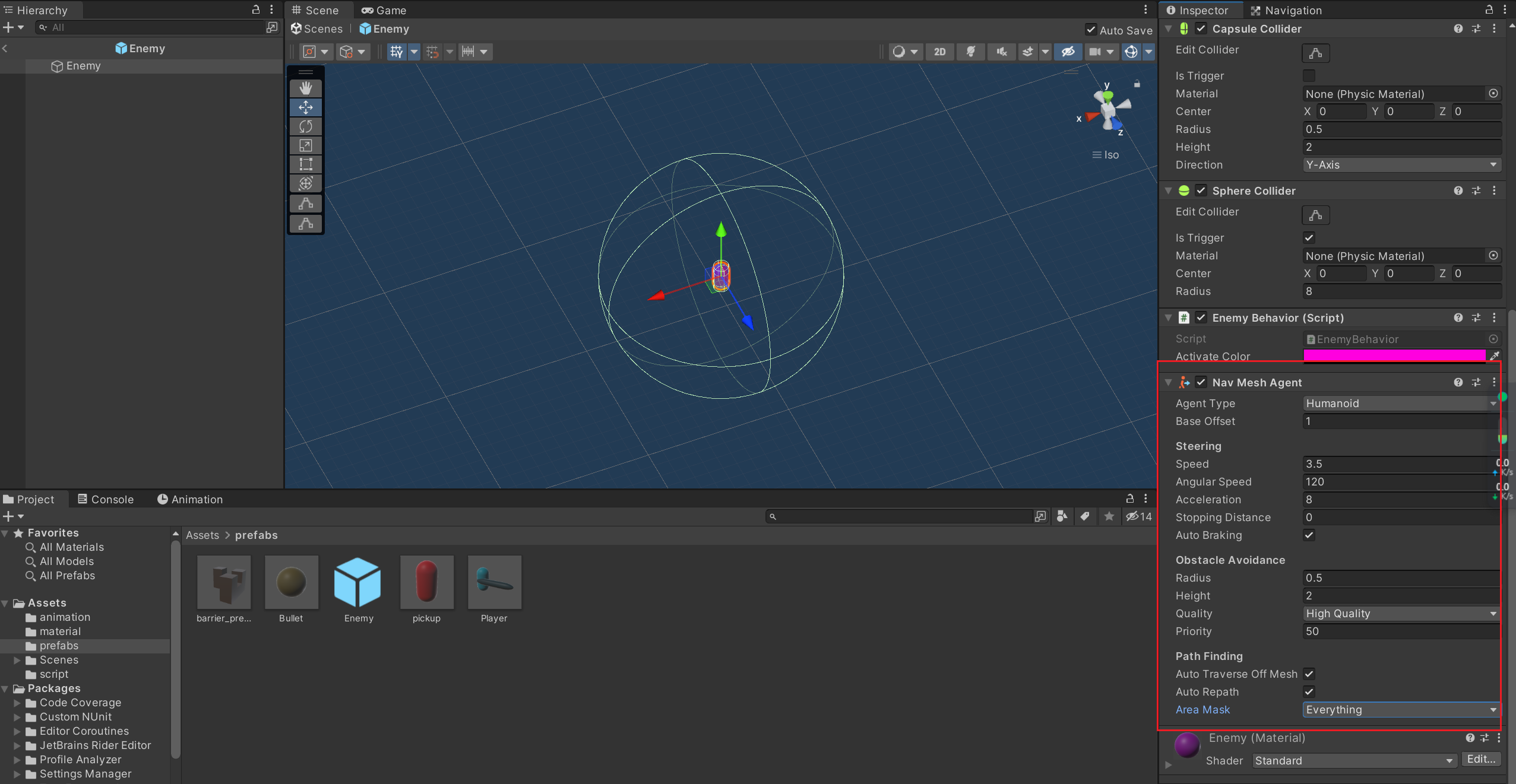Viewport: 1516px width, 784px height.
Task: Click the scene orientation gizmo
Action: pyautogui.click(x=1107, y=111)
